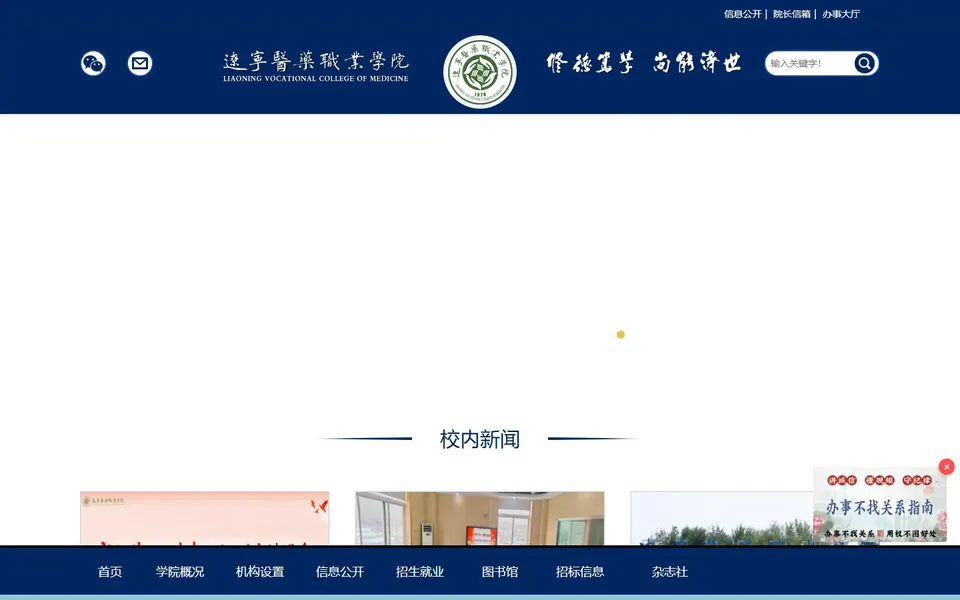Open the 办事大厅 link
This screenshot has height=600, width=960.
[x=841, y=14]
